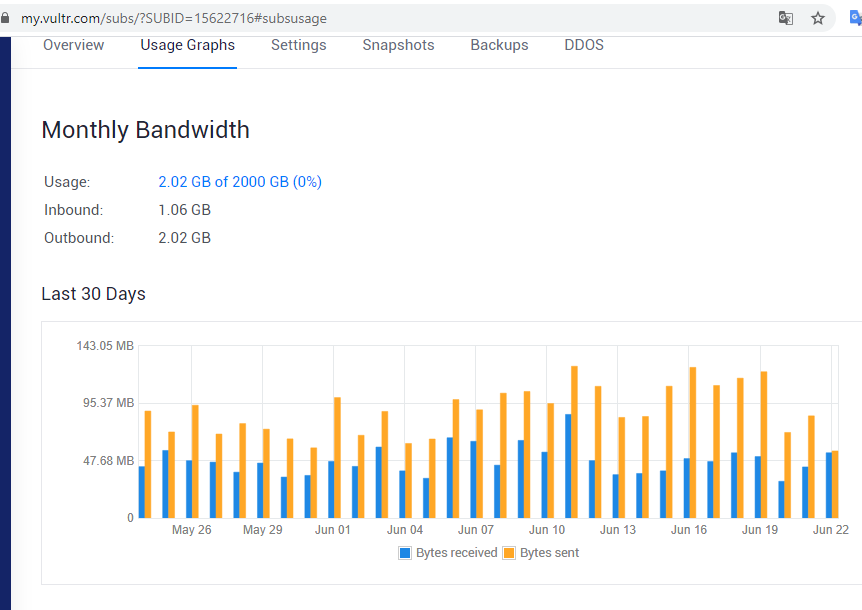Select the Usage Graphs tab
Viewport: 862px width, 610px height.
click(187, 45)
